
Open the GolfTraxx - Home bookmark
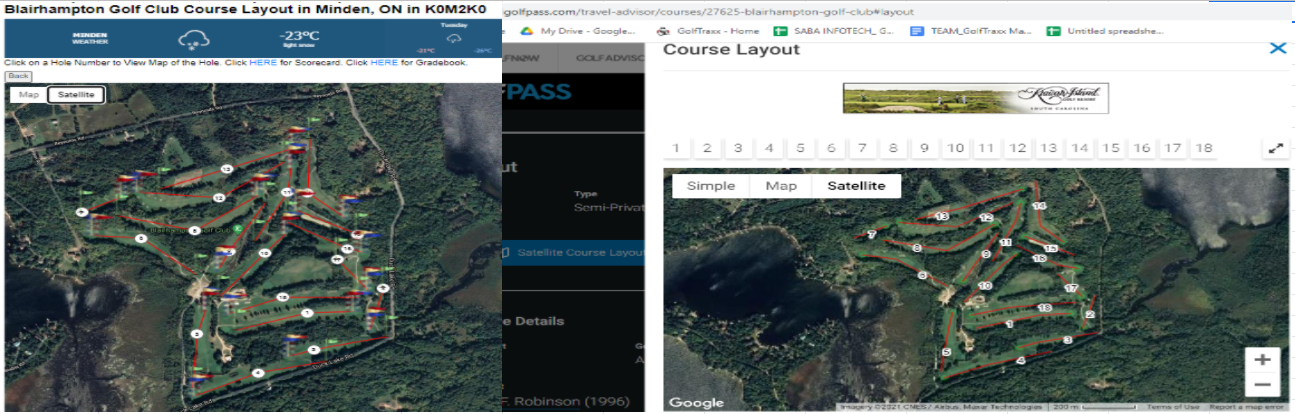click(709, 31)
